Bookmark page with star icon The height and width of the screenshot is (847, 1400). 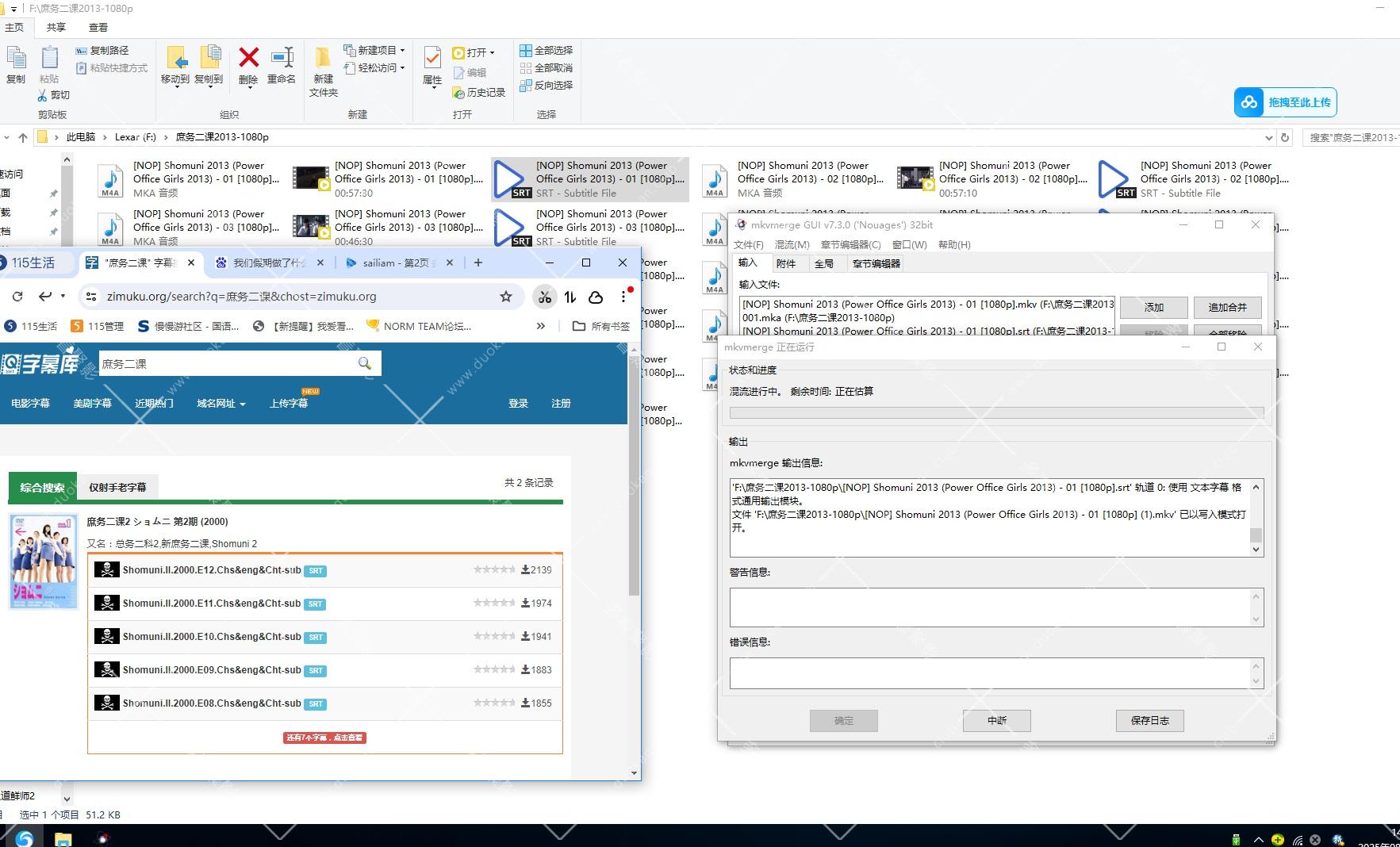[x=505, y=297]
